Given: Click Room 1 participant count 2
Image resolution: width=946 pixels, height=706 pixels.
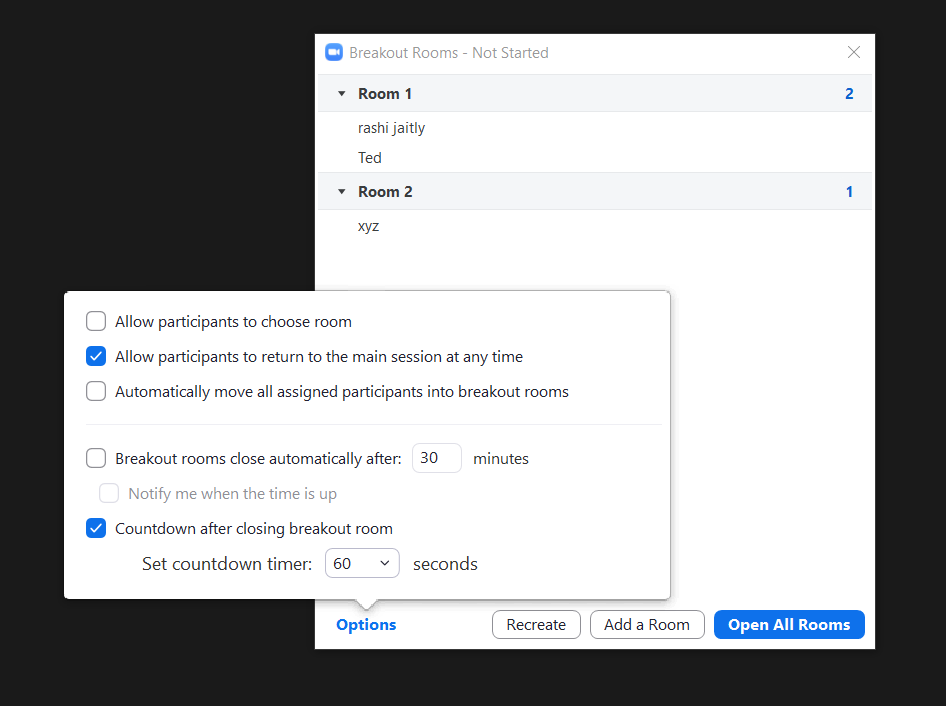Looking at the screenshot, I should point(849,94).
